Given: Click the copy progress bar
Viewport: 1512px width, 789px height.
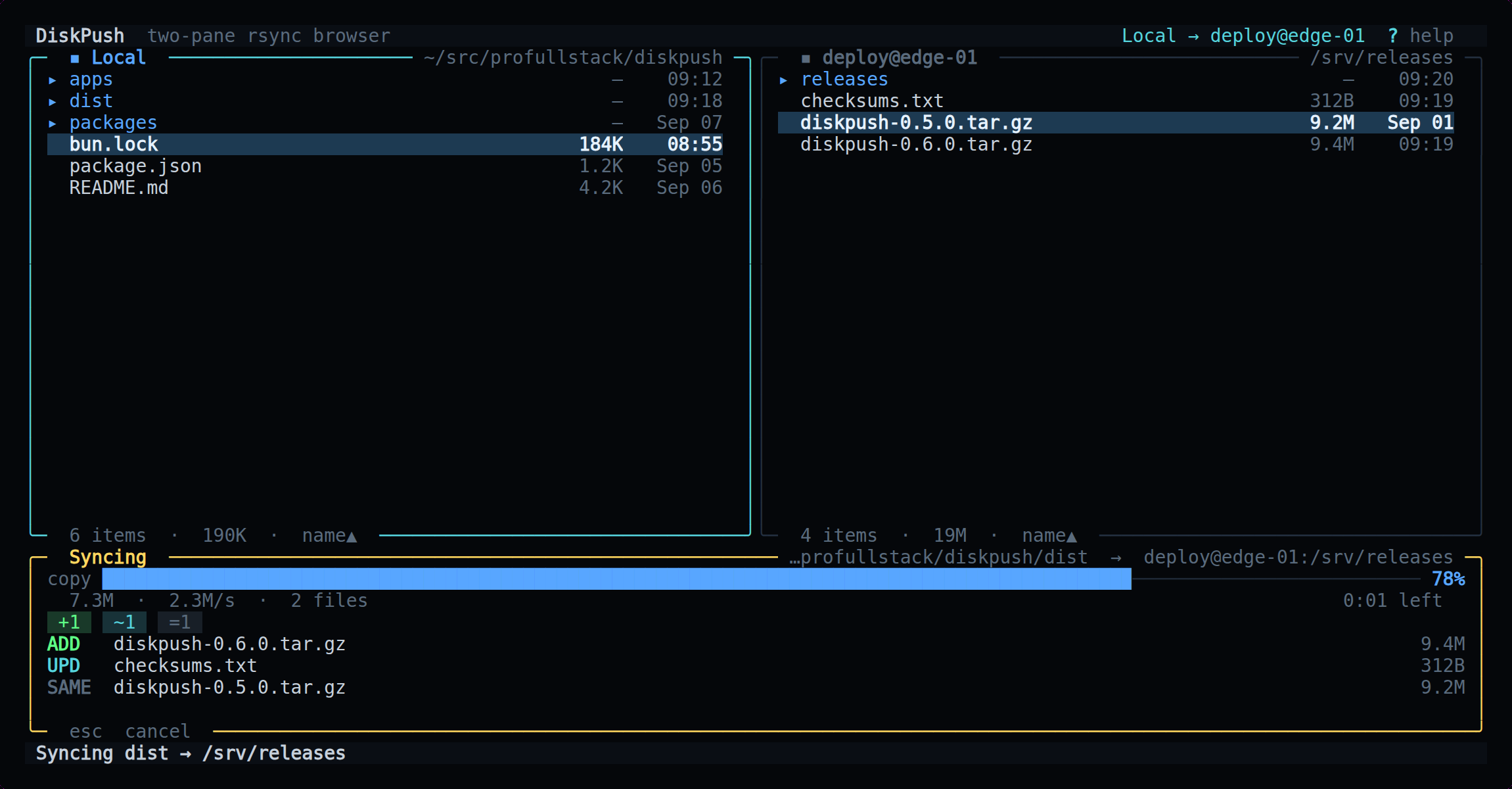Looking at the screenshot, I should [x=761, y=579].
